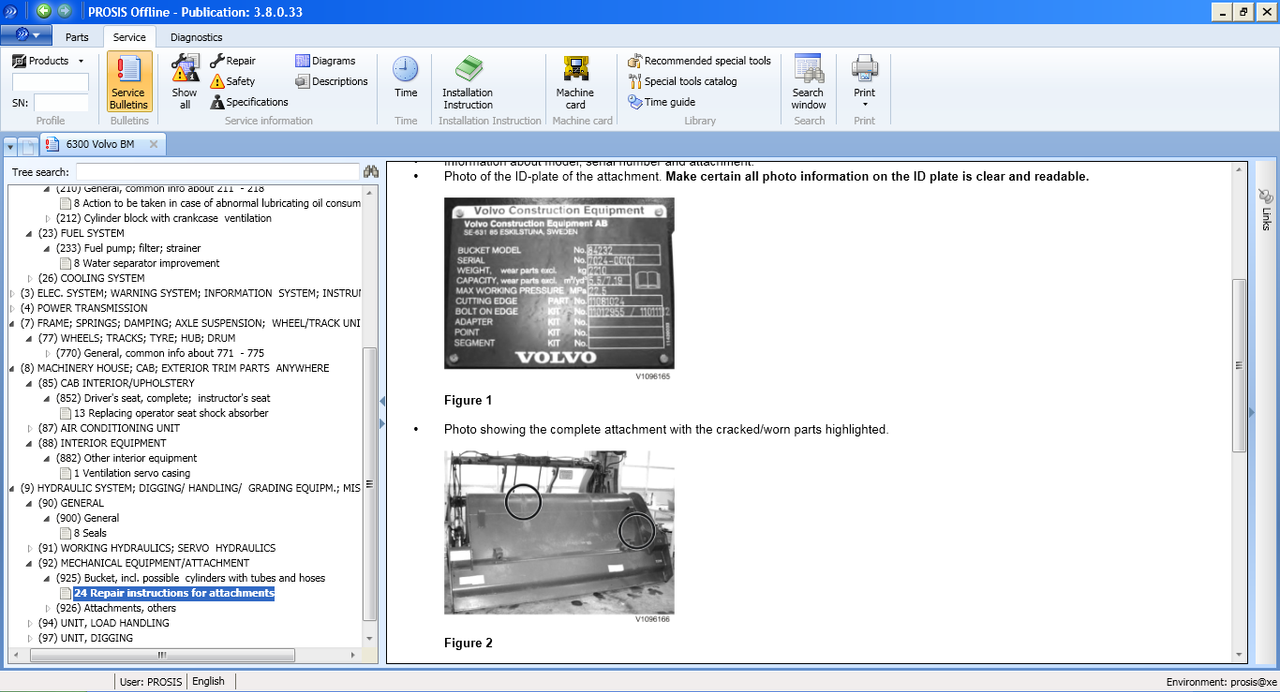Click the back navigation arrow
Screen dimensions: 1280x692
[x=43, y=11]
